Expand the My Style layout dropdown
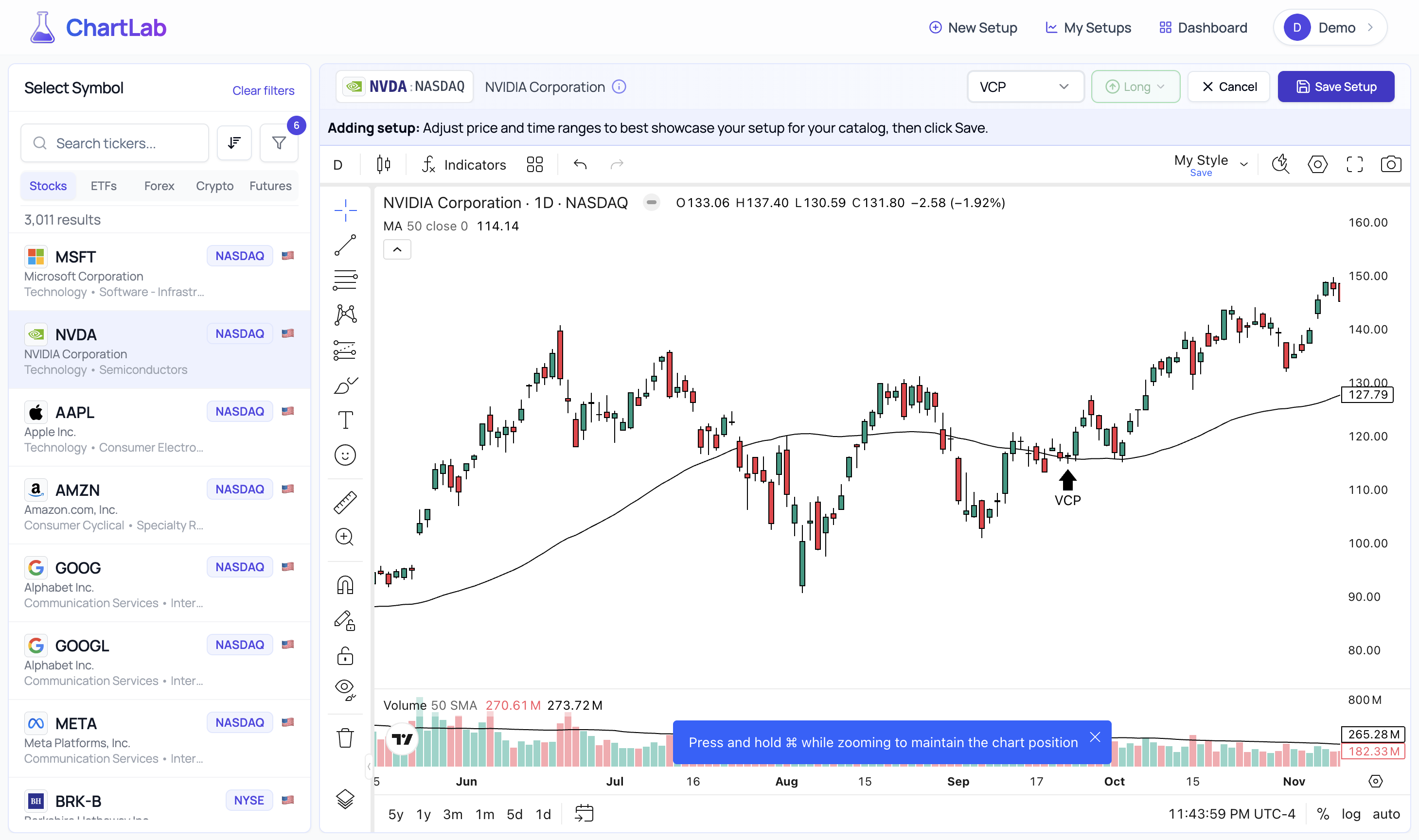1419x840 pixels. pyautogui.click(x=1243, y=165)
